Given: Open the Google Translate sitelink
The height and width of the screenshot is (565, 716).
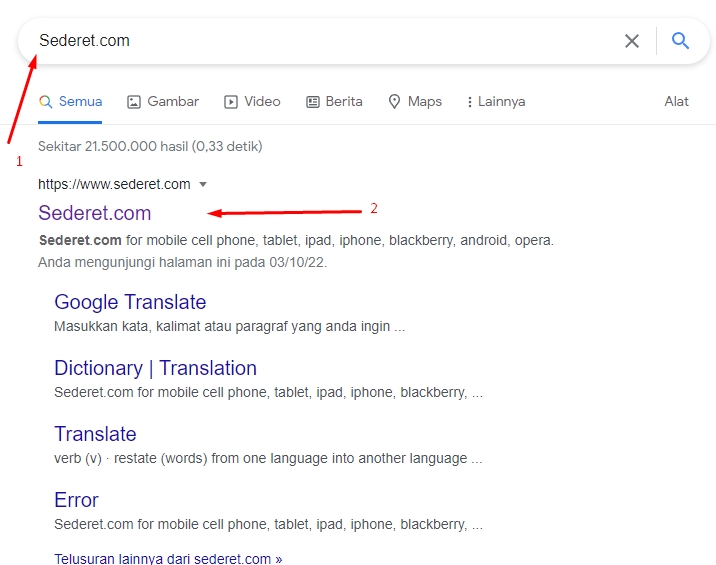Looking at the screenshot, I should tap(130, 302).
